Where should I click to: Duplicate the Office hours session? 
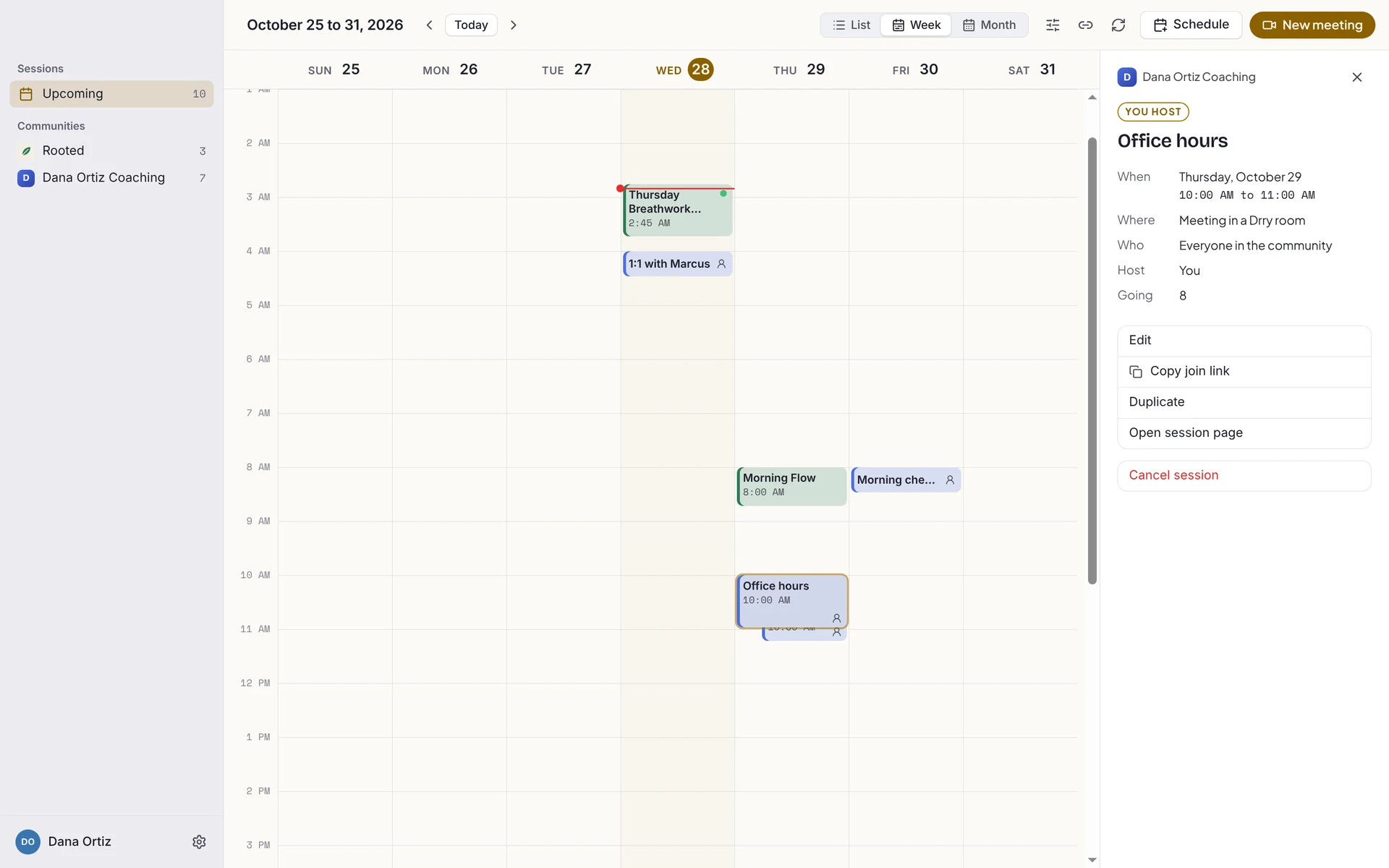(1244, 401)
